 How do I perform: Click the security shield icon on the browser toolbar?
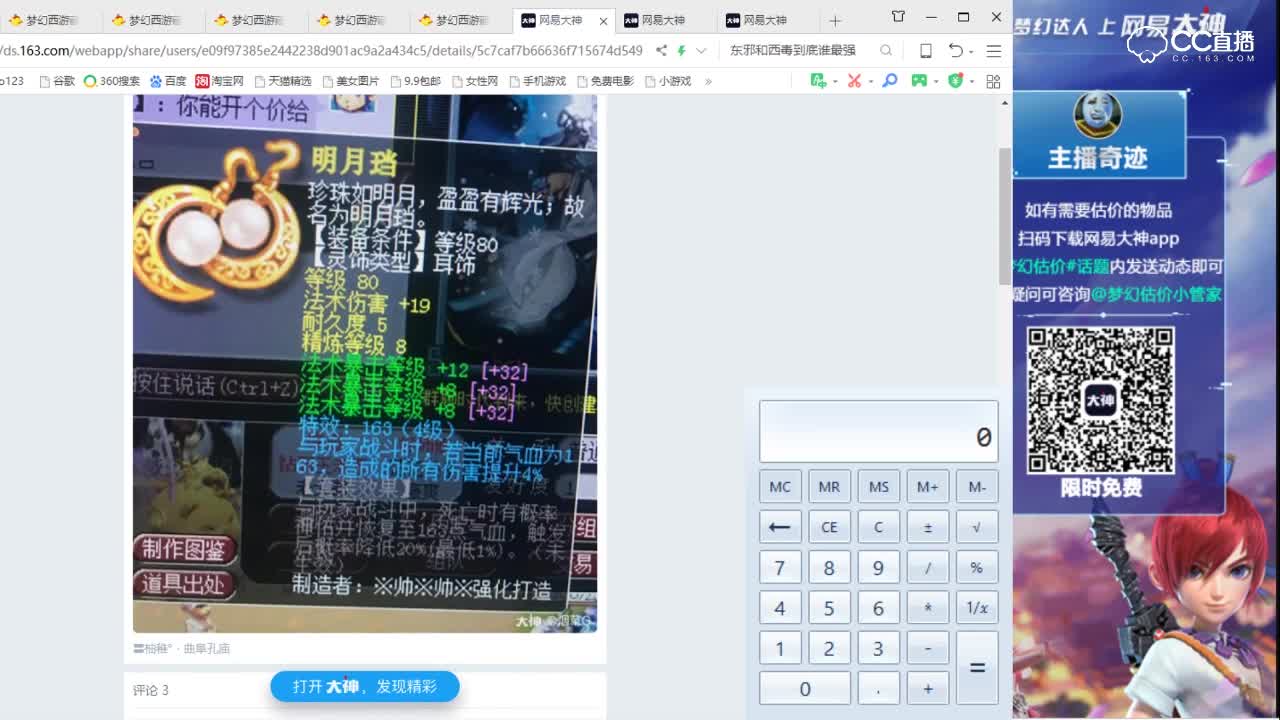[955, 81]
